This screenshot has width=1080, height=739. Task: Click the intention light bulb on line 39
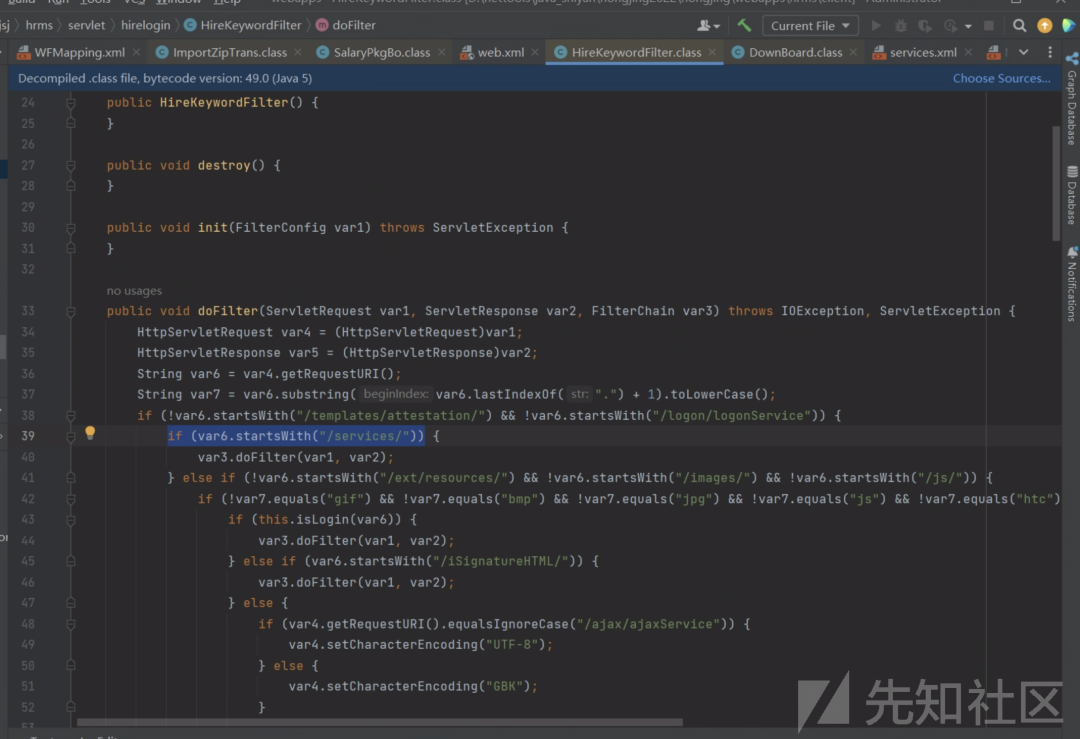point(90,433)
